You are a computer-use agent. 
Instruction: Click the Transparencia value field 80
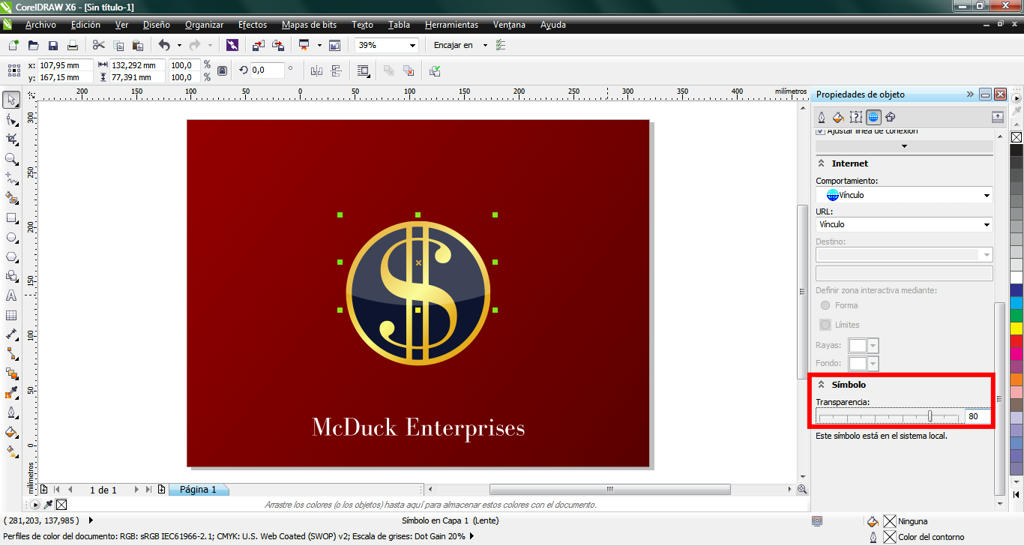(x=978, y=416)
